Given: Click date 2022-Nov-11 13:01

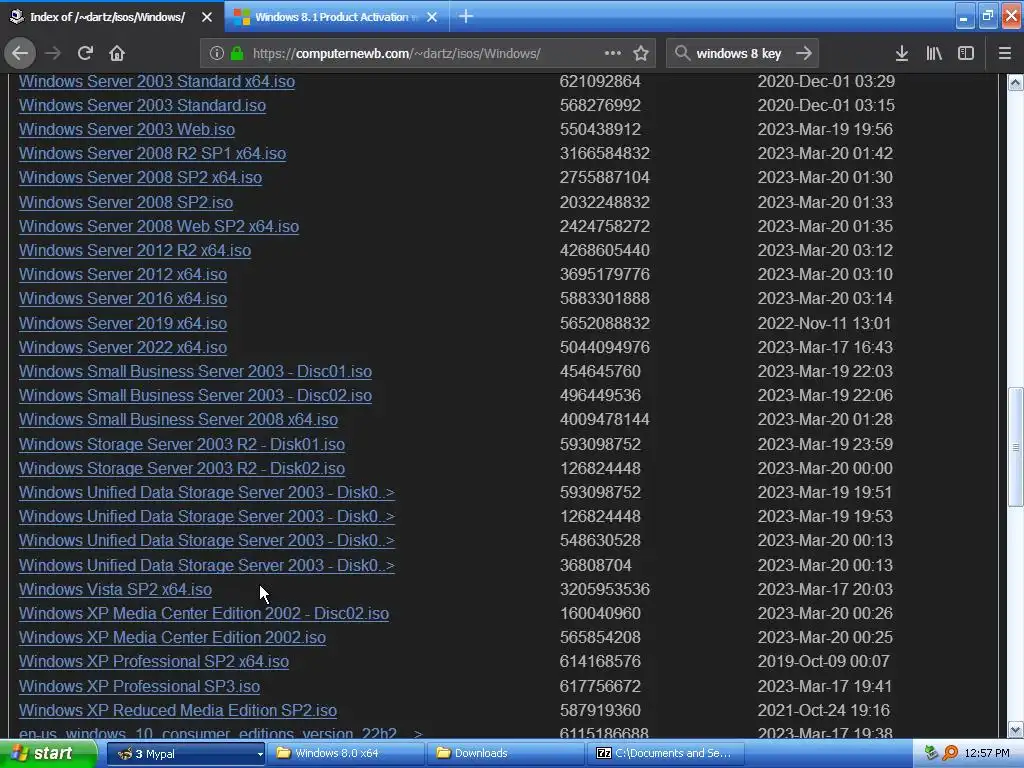Looking at the screenshot, I should pos(824,323).
